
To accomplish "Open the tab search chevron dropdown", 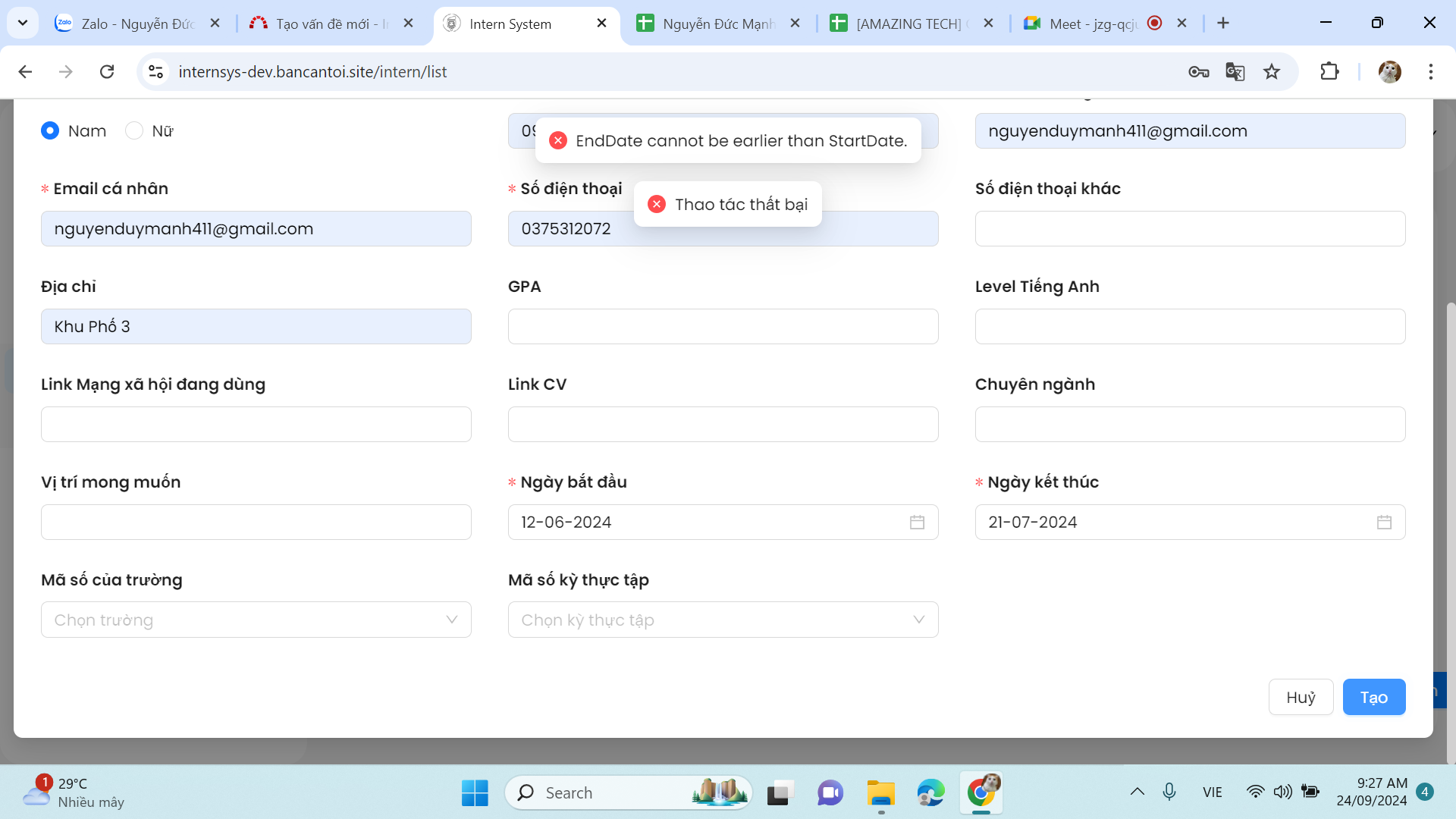I will [23, 23].
